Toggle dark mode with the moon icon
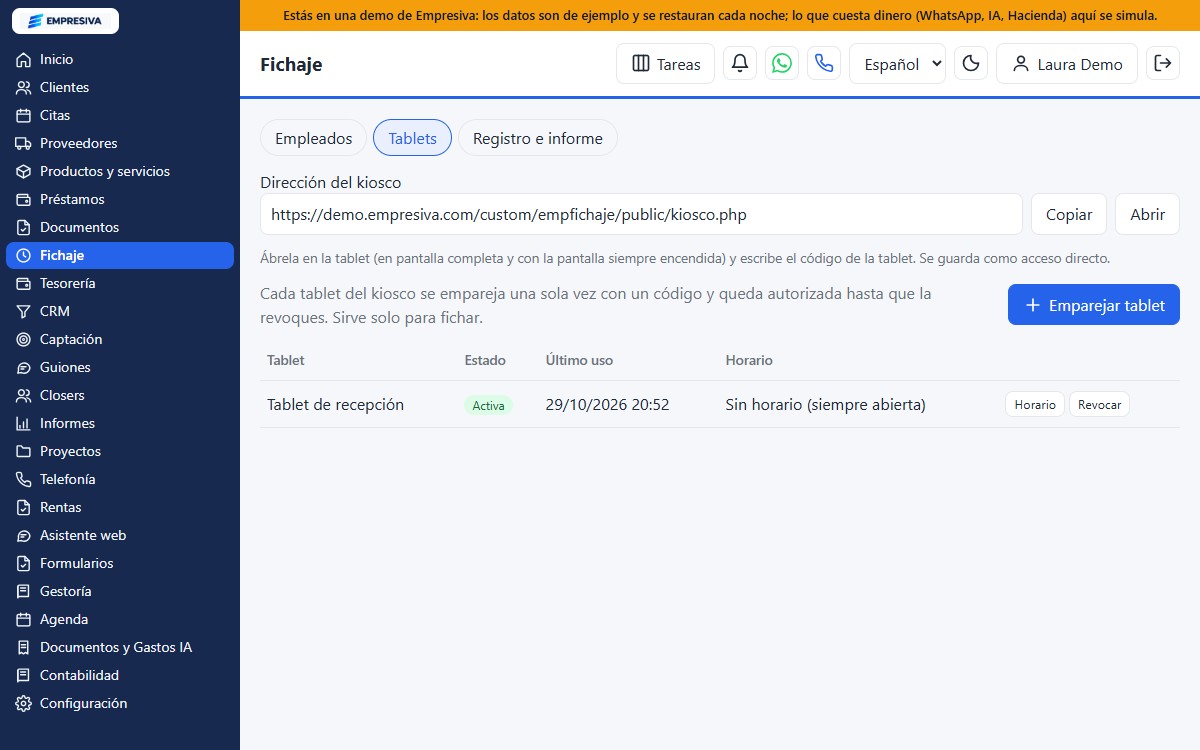Viewport: 1200px width, 750px height. (971, 64)
